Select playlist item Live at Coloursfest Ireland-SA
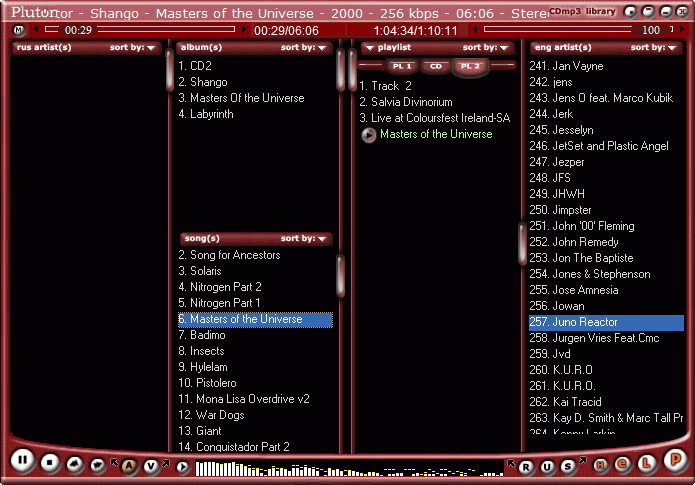Image resolution: width=695 pixels, height=485 pixels. coord(435,118)
